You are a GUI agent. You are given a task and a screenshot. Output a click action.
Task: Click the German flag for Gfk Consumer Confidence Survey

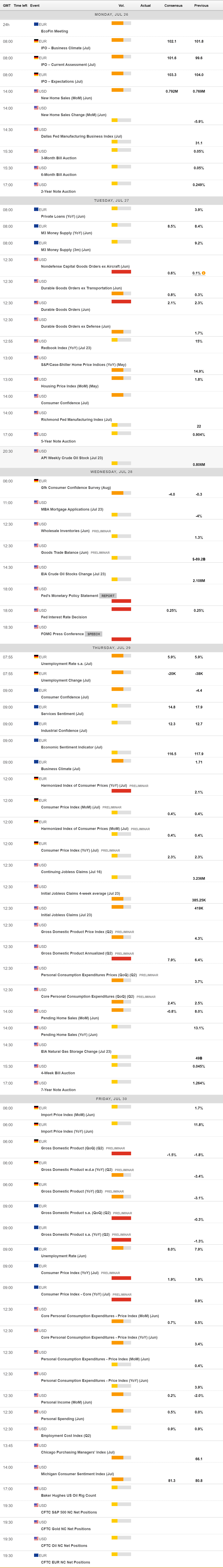click(36, 481)
